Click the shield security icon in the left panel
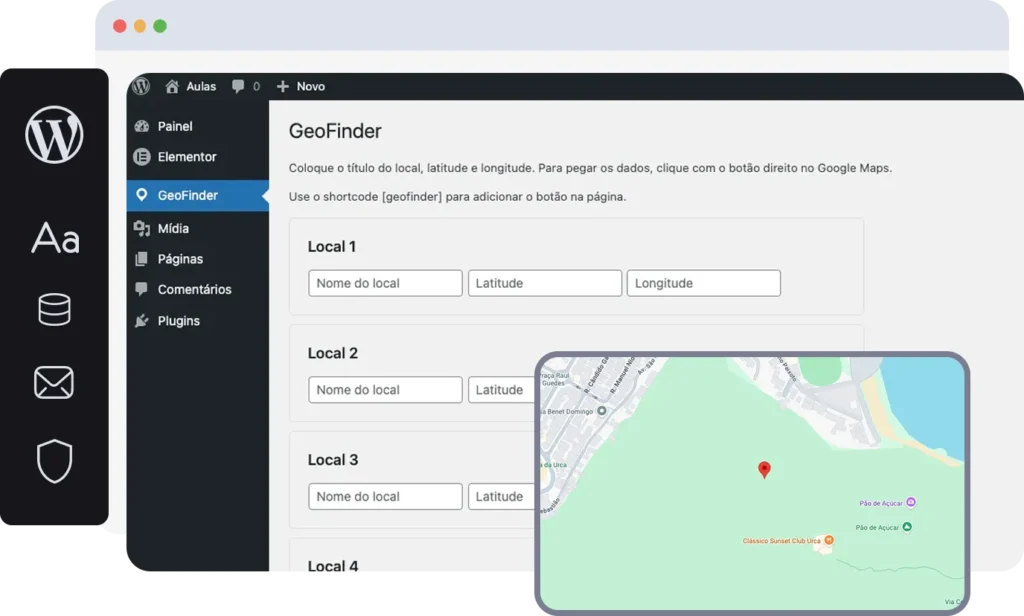Screen dimensions: 1024x616 54,461
